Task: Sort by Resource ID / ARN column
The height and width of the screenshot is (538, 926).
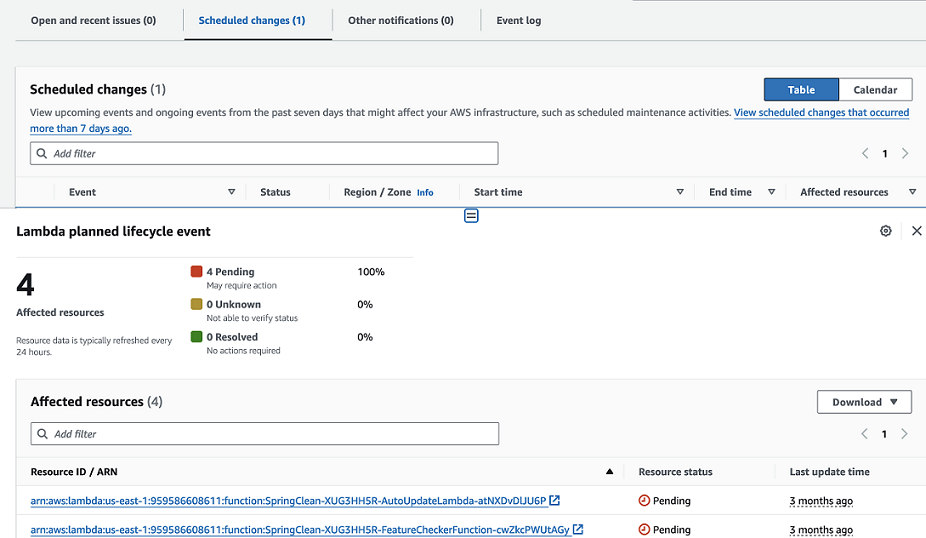Action: coord(609,472)
